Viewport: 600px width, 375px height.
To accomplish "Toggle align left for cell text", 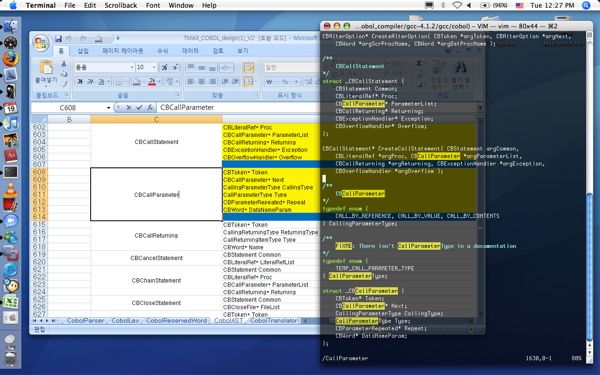I will tap(191, 82).
